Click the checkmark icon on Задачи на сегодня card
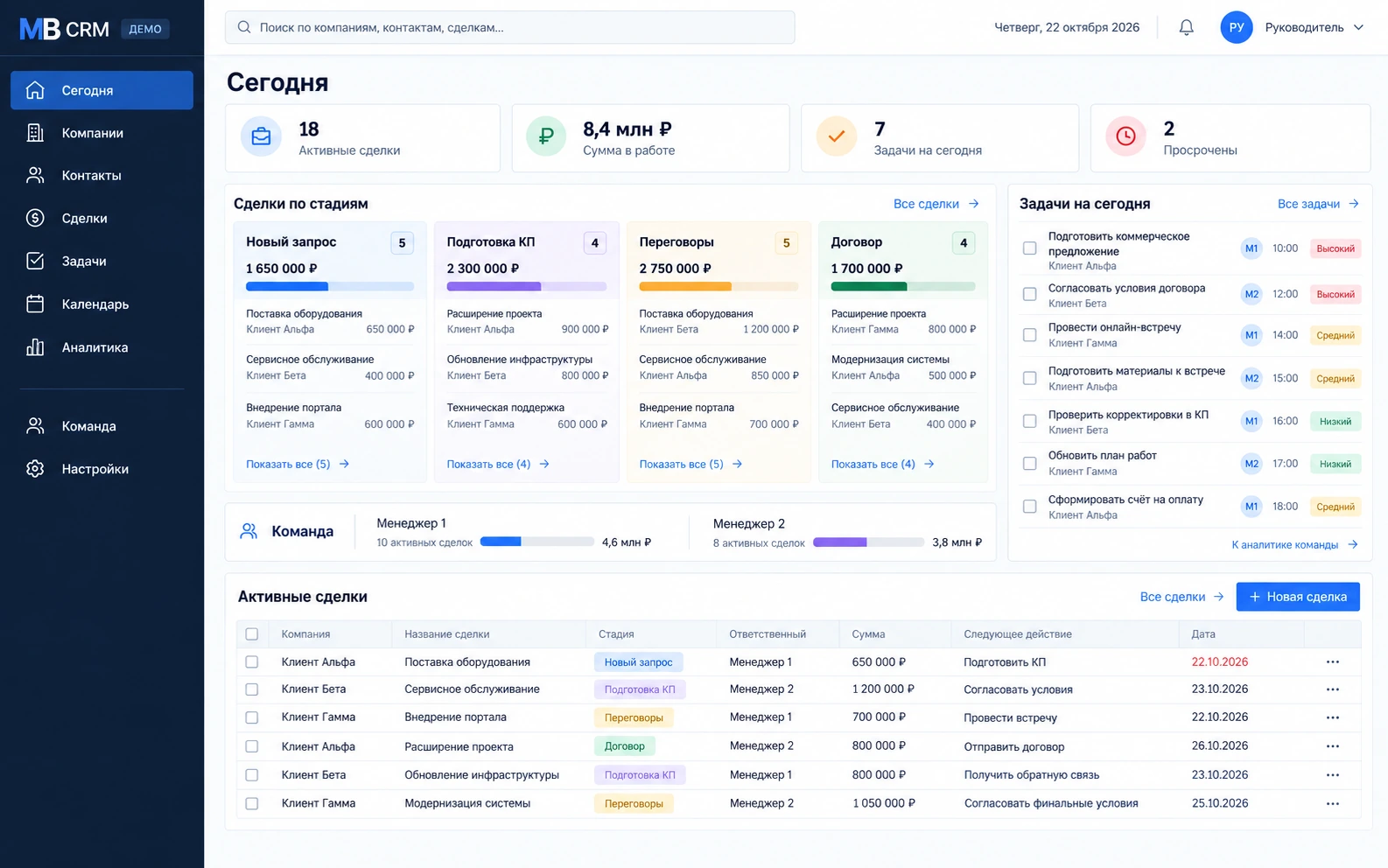The height and width of the screenshot is (868, 1388). [x=837, y=137]
